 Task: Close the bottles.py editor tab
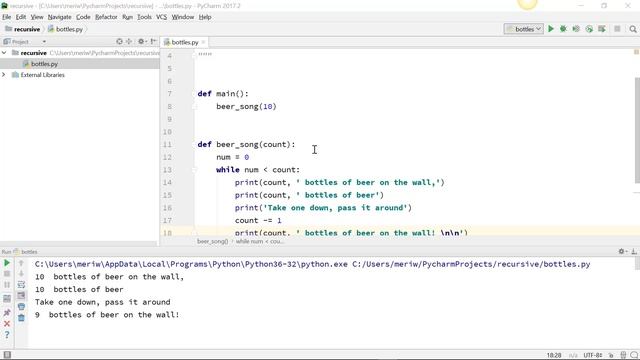coord(203,42)
